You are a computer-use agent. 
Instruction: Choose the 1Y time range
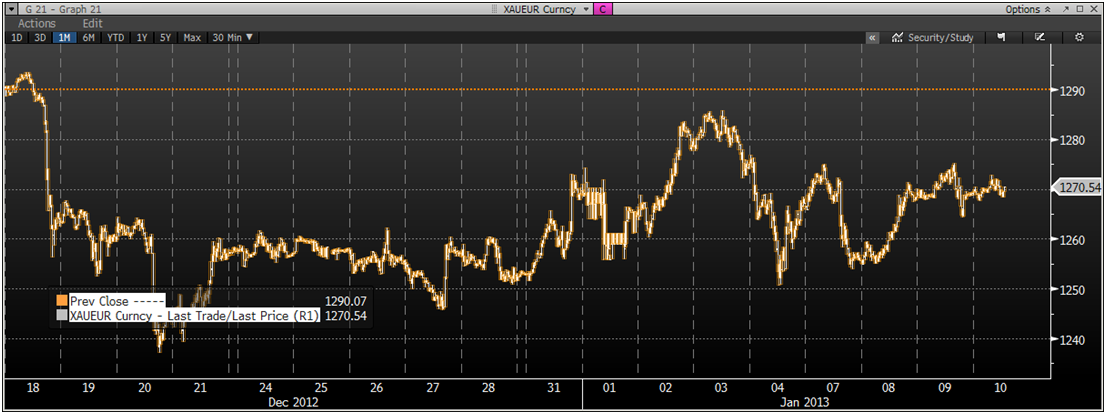(142, 37)
